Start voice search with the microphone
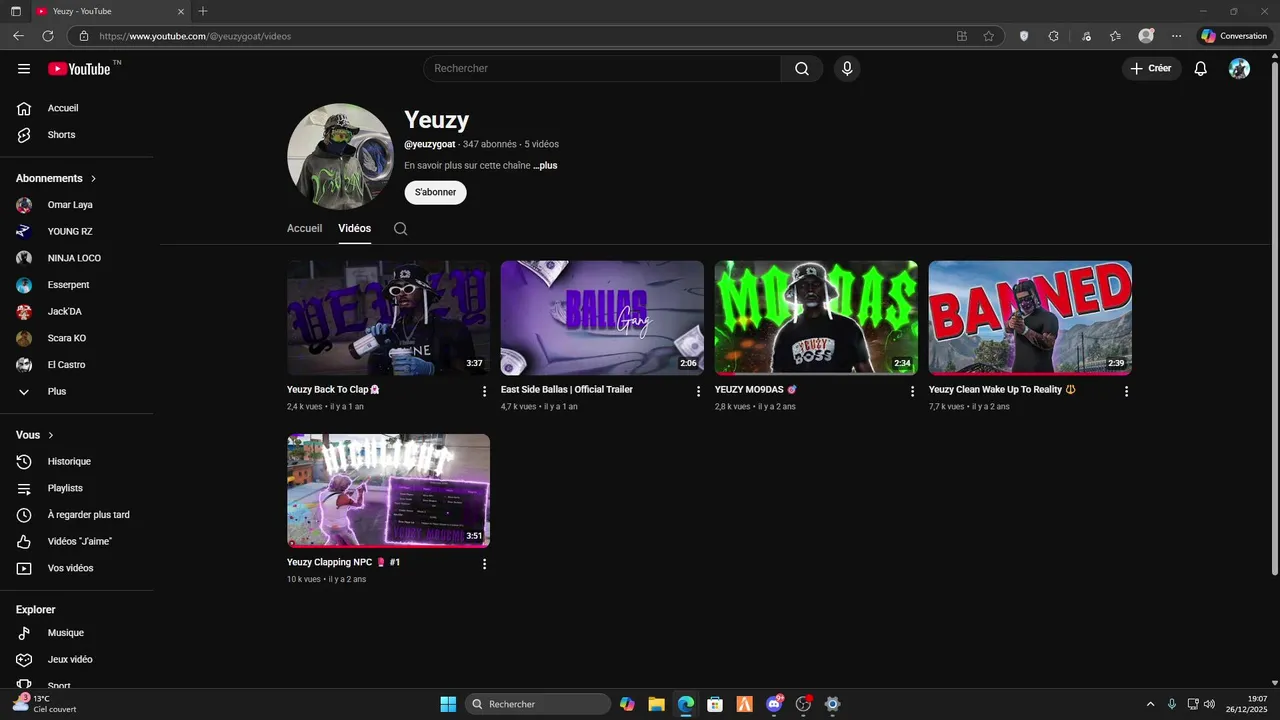Viewport: 1280px width, 720px height. 847,68
